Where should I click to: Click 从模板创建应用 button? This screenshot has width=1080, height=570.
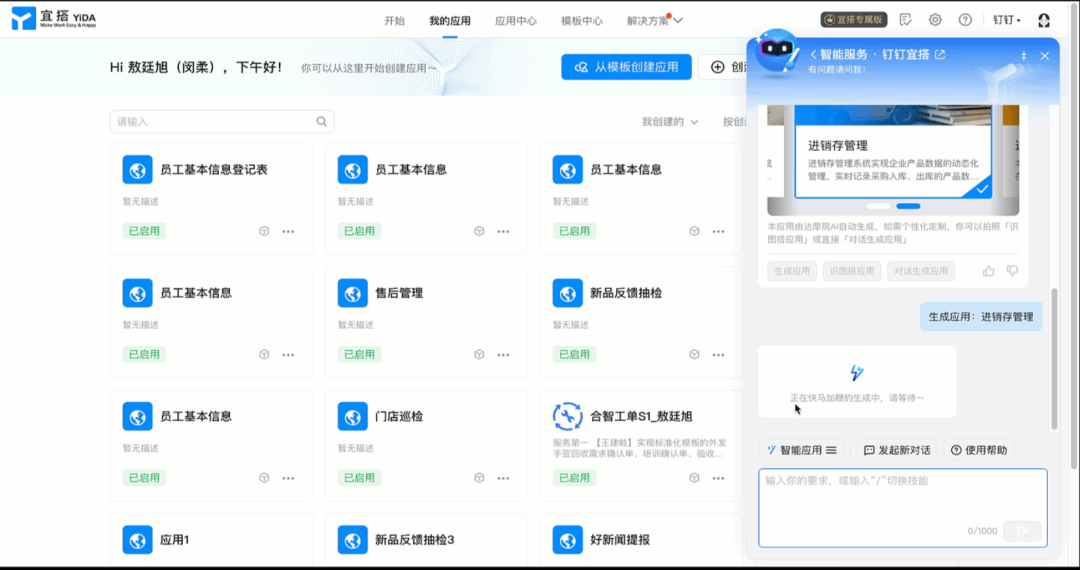coord(626,67)
